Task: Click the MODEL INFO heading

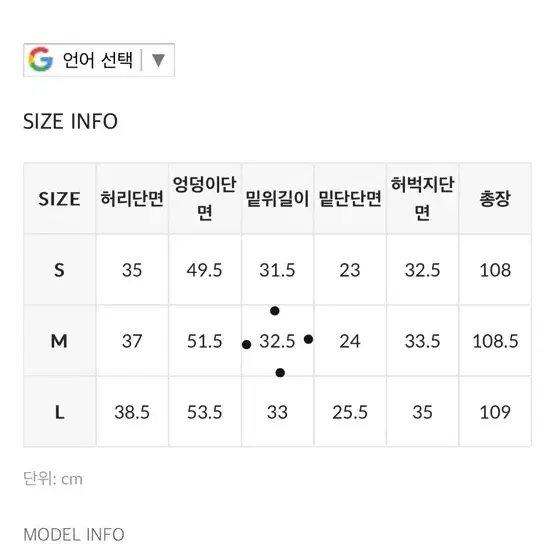Action: pyautogui.click(x=74, y=534)
